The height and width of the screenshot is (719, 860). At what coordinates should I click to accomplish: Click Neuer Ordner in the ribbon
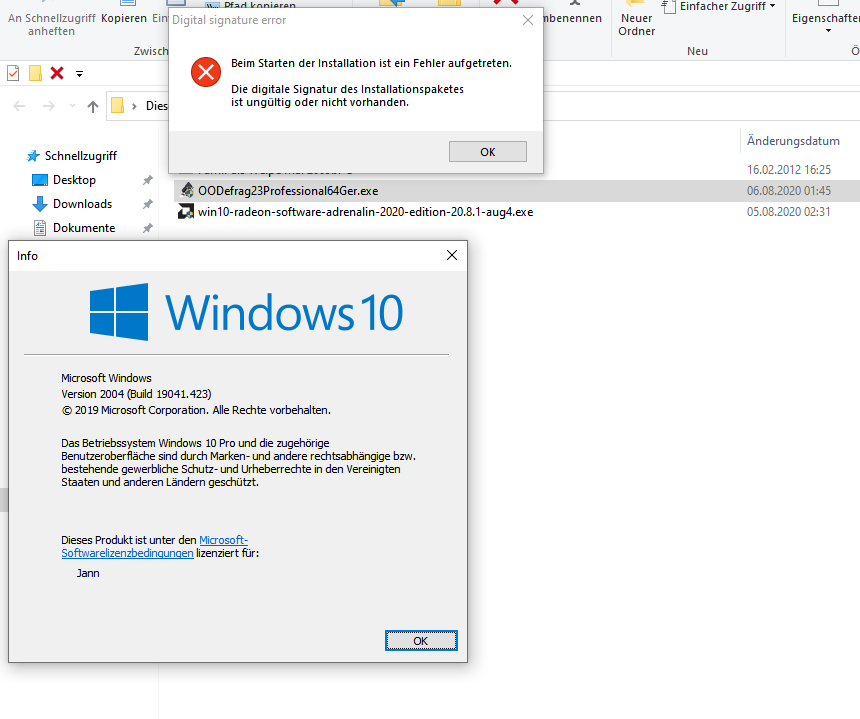point(636,25)
